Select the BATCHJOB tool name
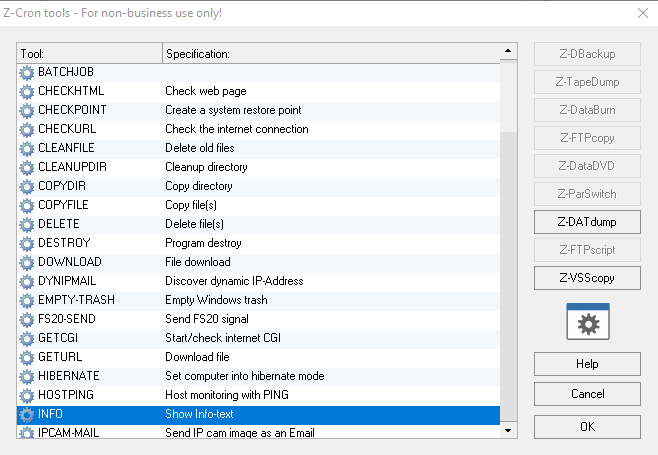Image resolution: width=658 pixels, height=455 pixels. coord(66,72)
